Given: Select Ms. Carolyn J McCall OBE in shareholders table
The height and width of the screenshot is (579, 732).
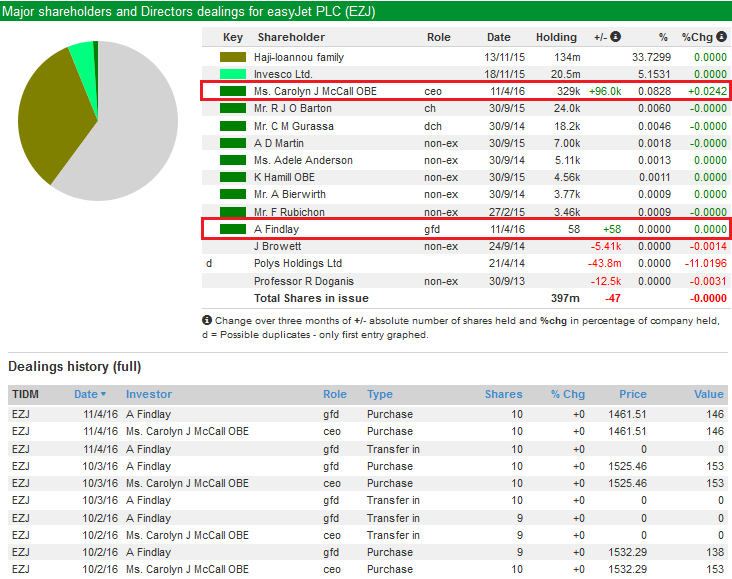Looking at the screenshot, I should (315, 91).
